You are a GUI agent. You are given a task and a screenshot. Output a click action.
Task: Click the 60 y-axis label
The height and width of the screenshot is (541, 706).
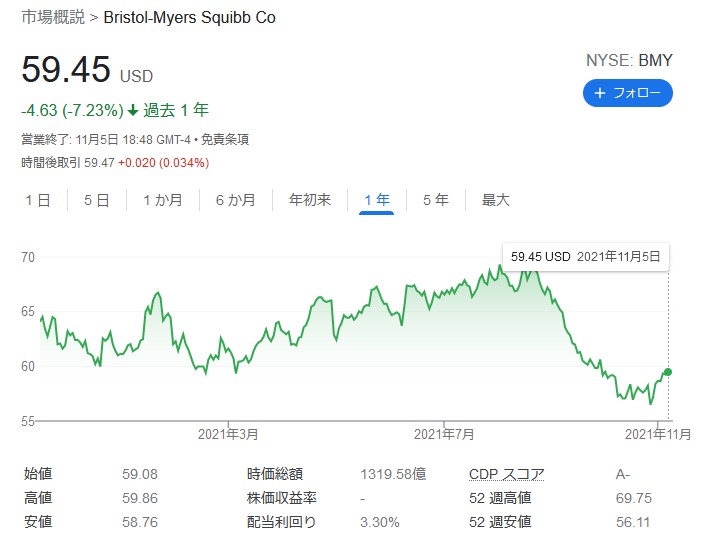click(x=28, y=366)
